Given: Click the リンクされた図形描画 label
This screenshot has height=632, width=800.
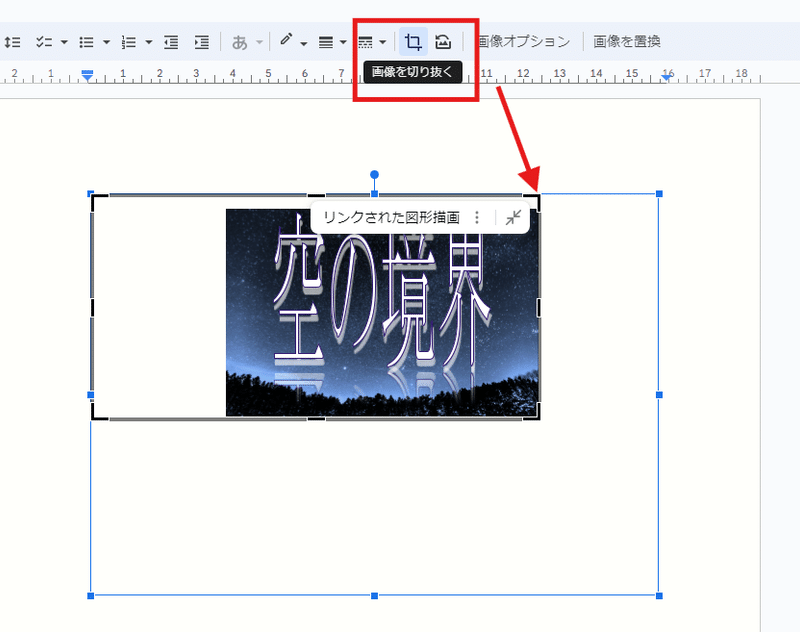Looking at the screenshot, I should [391, 218].
